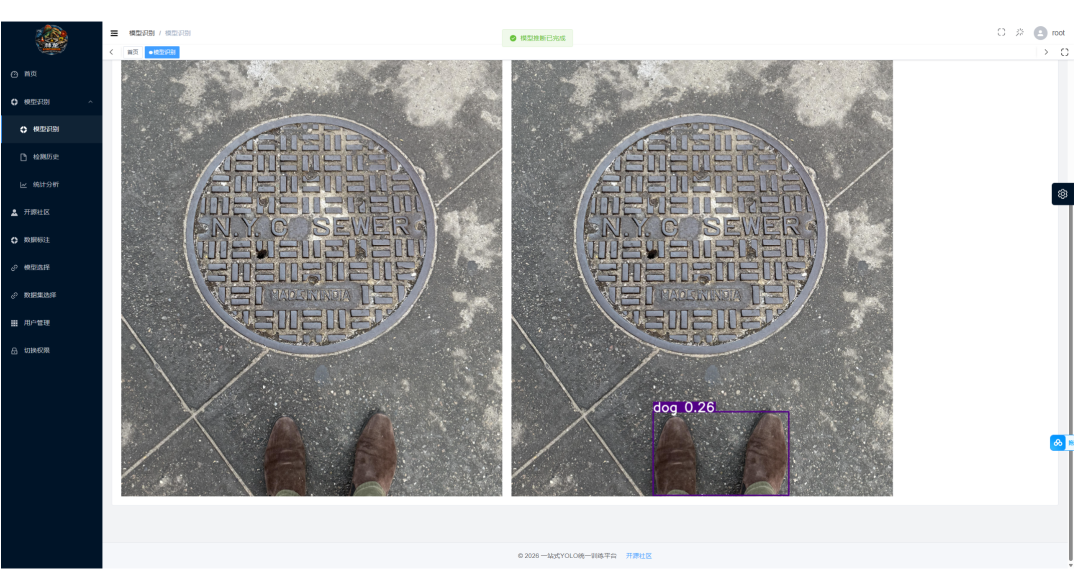
Task: Open 首页 in the sidebar
Action: pos(52,74)
